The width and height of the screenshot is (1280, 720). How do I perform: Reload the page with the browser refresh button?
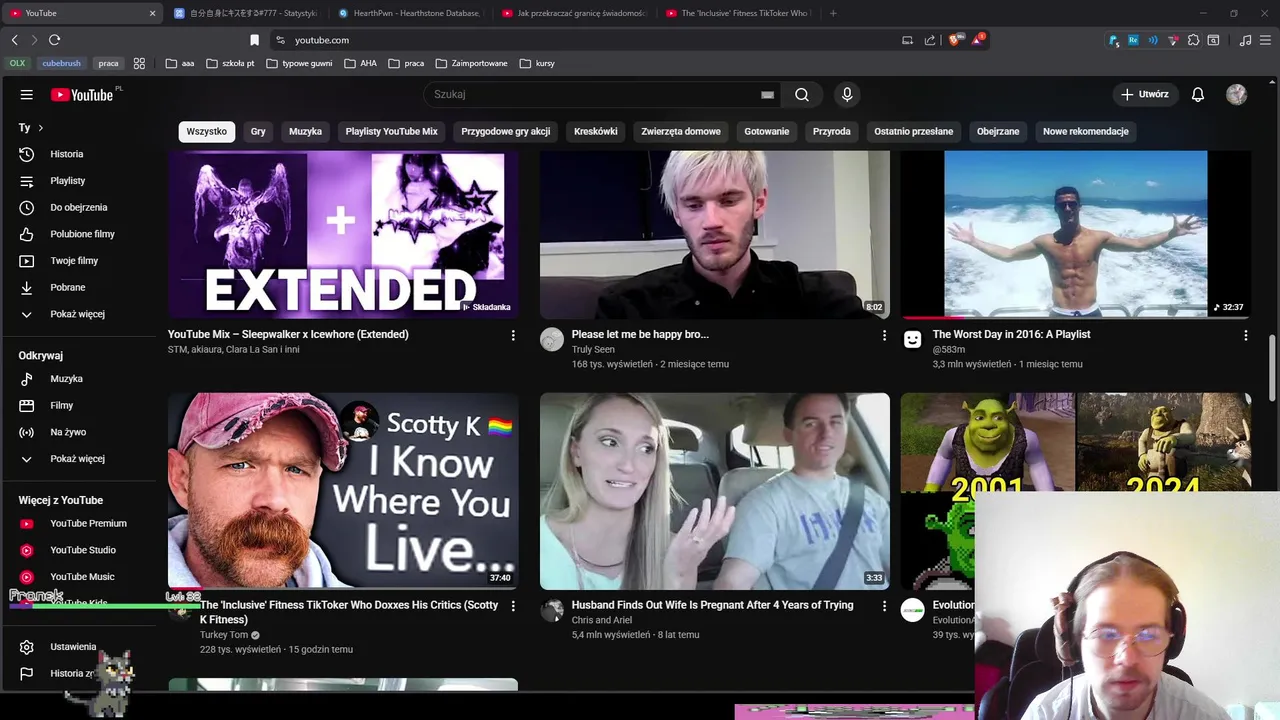54,40
